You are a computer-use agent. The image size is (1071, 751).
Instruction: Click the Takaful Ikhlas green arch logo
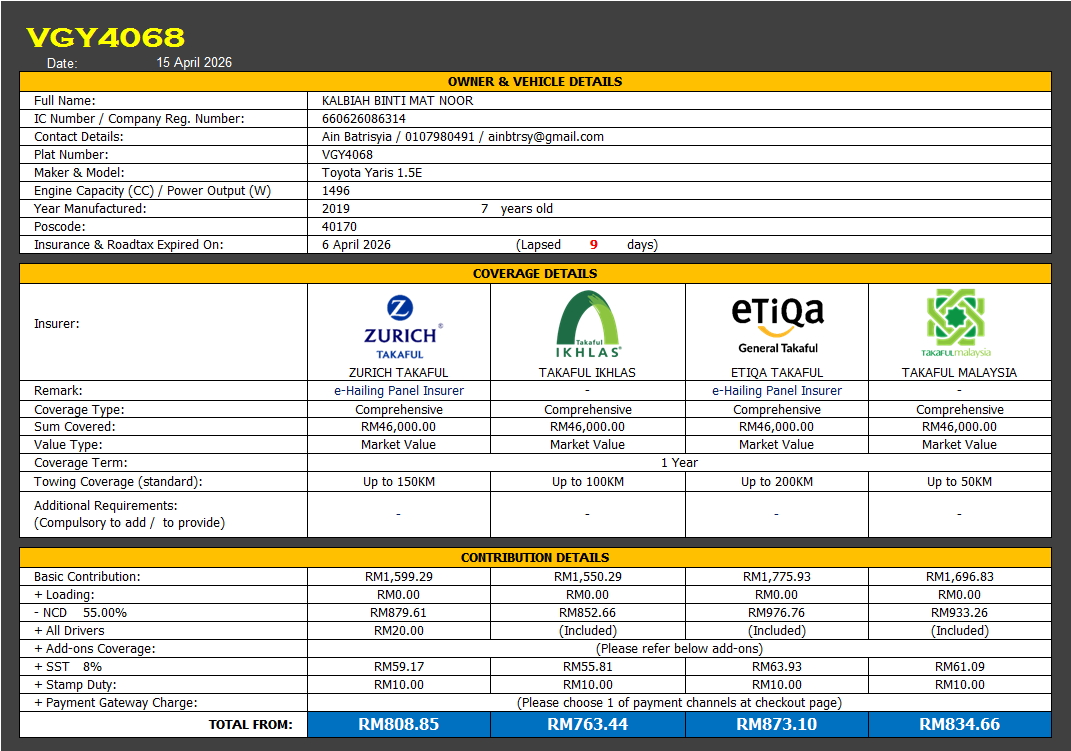coord(588,324)
